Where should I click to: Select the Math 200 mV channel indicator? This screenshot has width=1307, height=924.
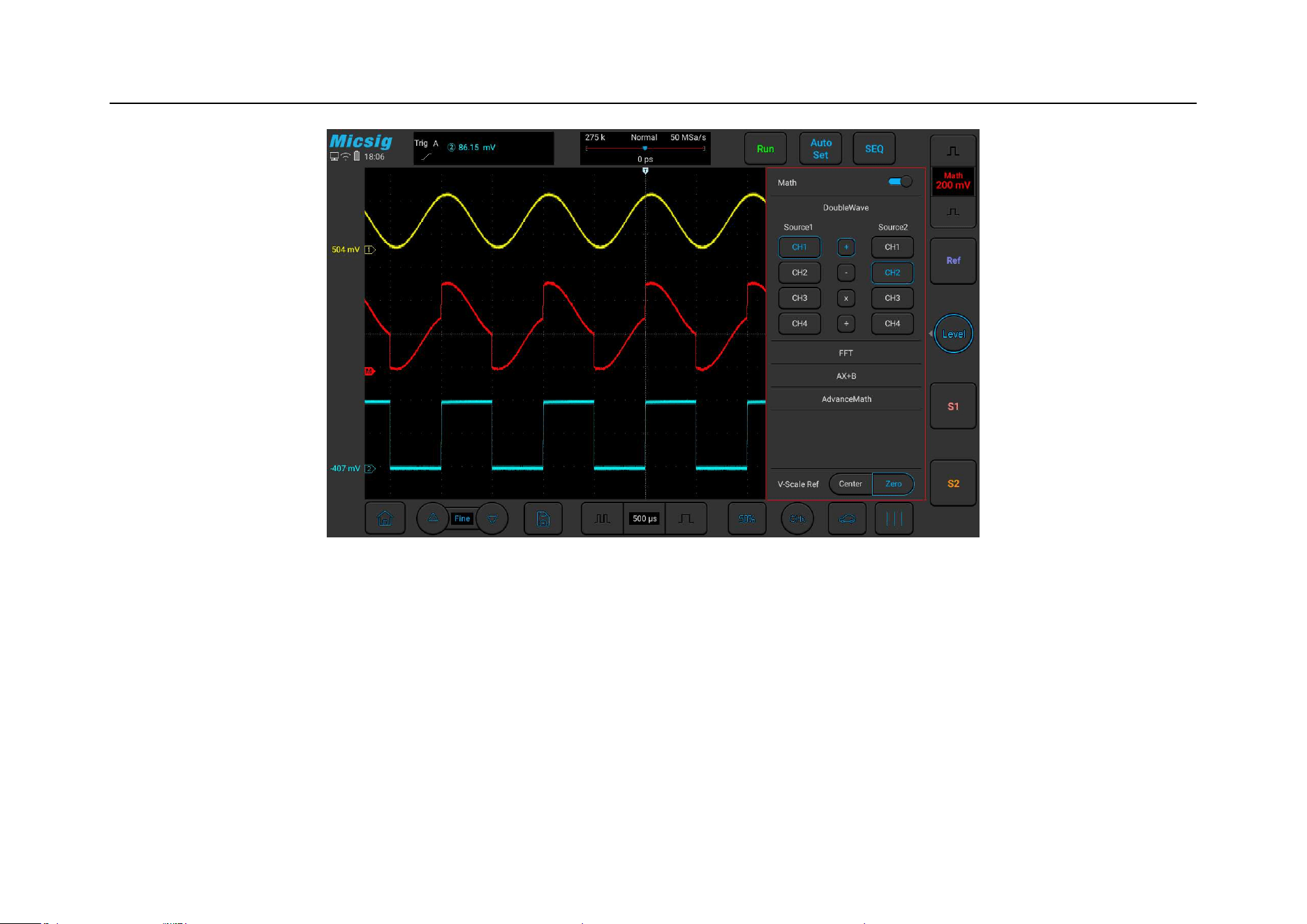click(953, 181)
